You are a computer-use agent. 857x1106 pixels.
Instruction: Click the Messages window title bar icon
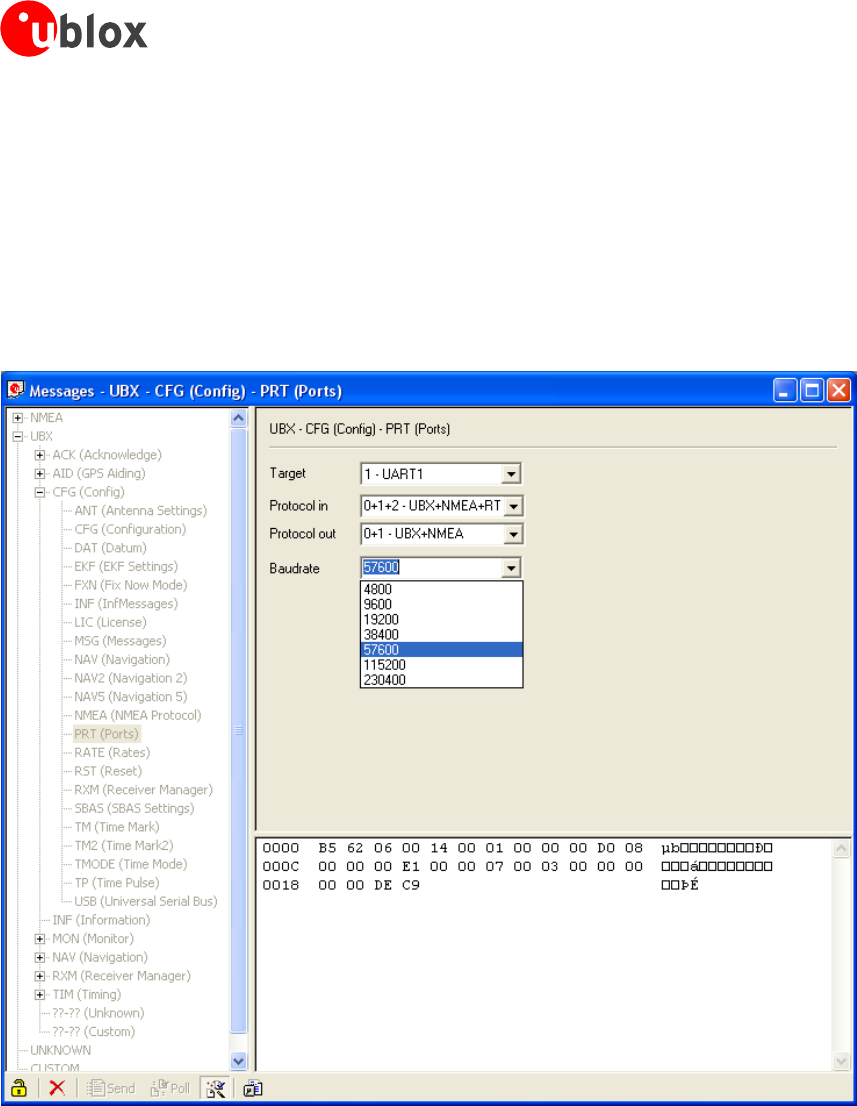click(16, 390)
